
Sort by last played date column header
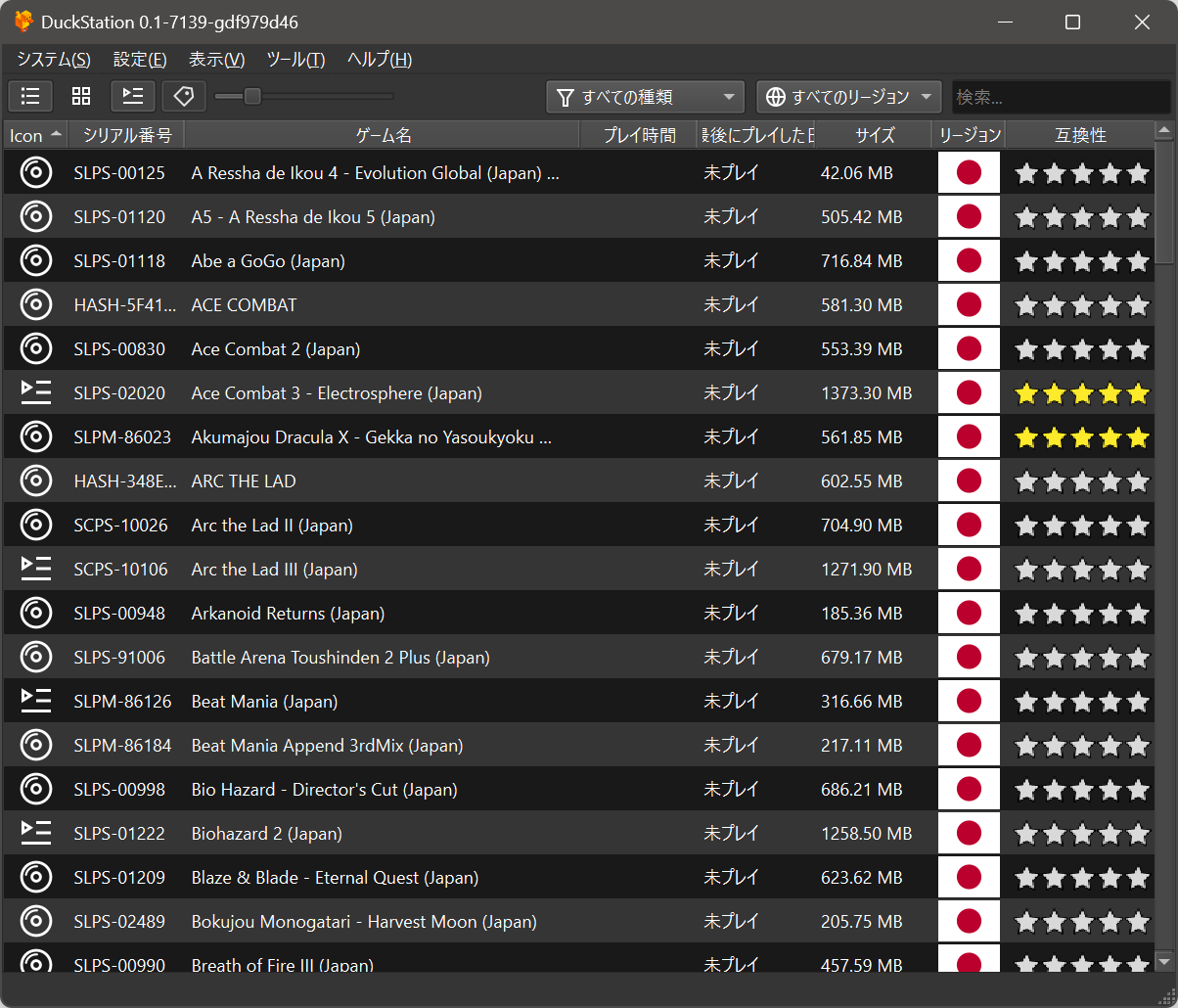756,135
